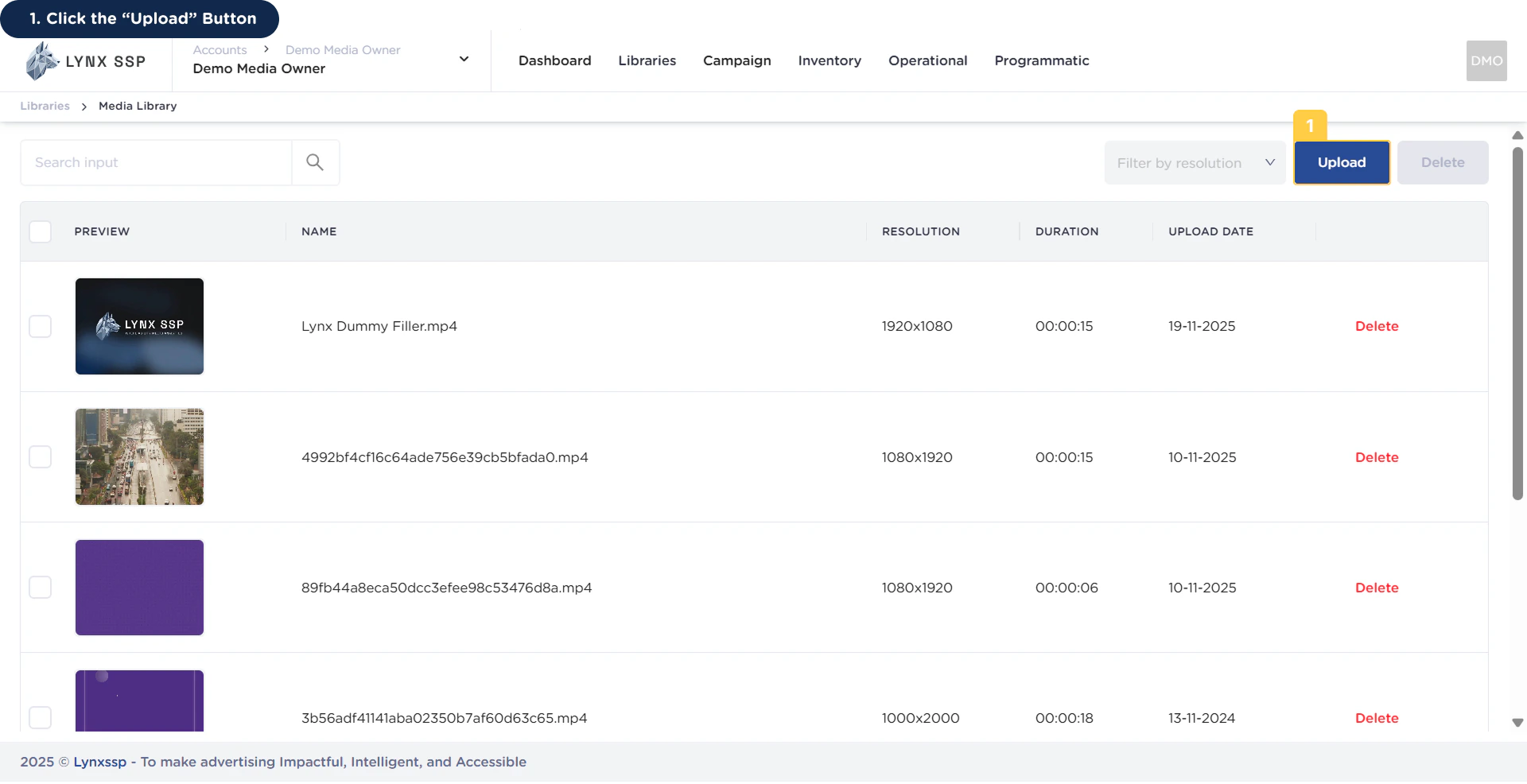Image resolution: width=1527 pixels, height=784 pixels.
Task: Click file name 89fb44a8eca50dcc3efee98c53476d8a.mp4
Action: click(446, 588)
